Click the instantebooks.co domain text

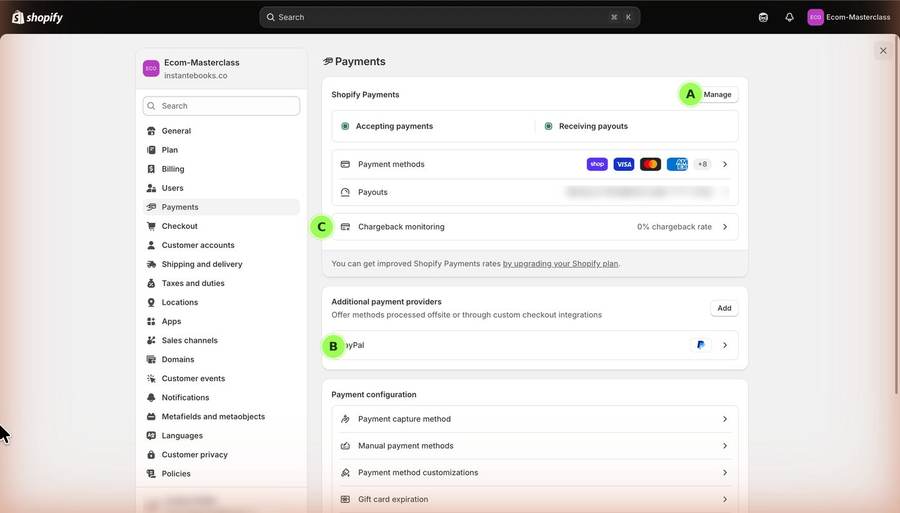(196, 76)
